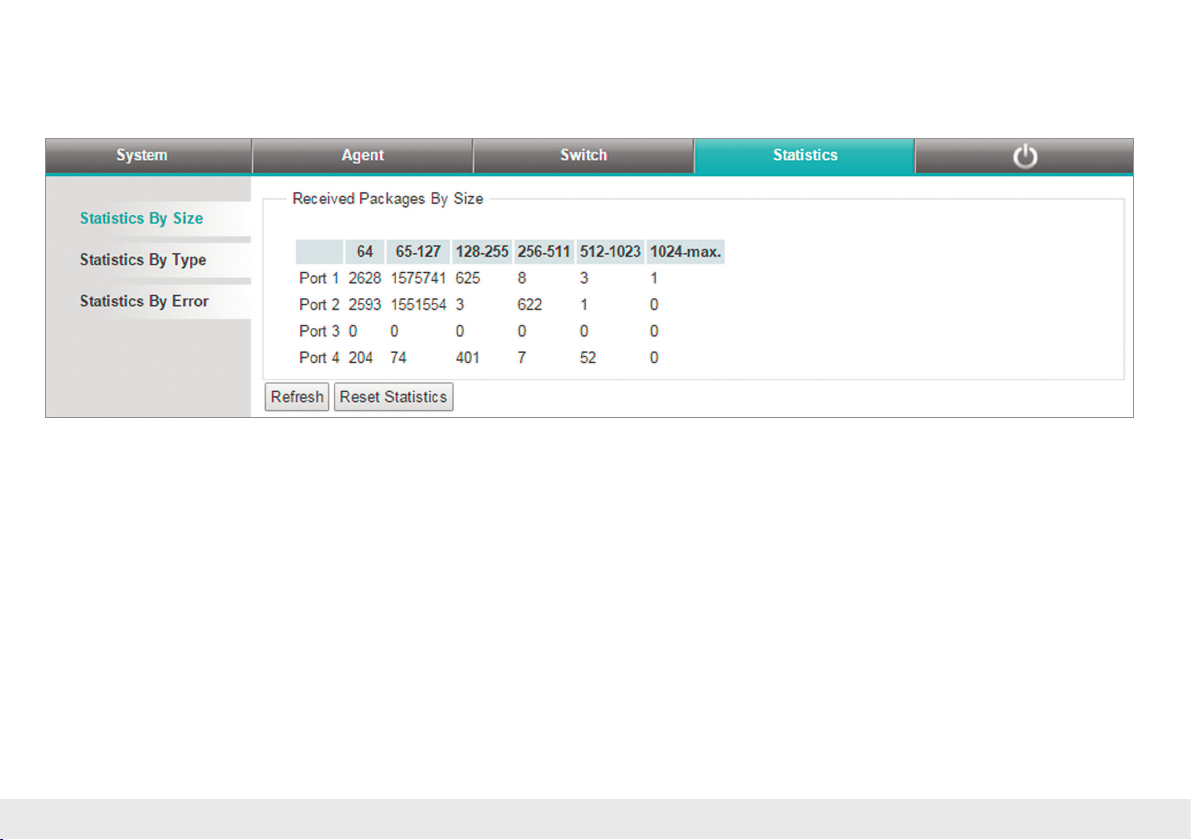Click Port 1's 1024-max. value '1'
1192x840 pixels.
654,278
